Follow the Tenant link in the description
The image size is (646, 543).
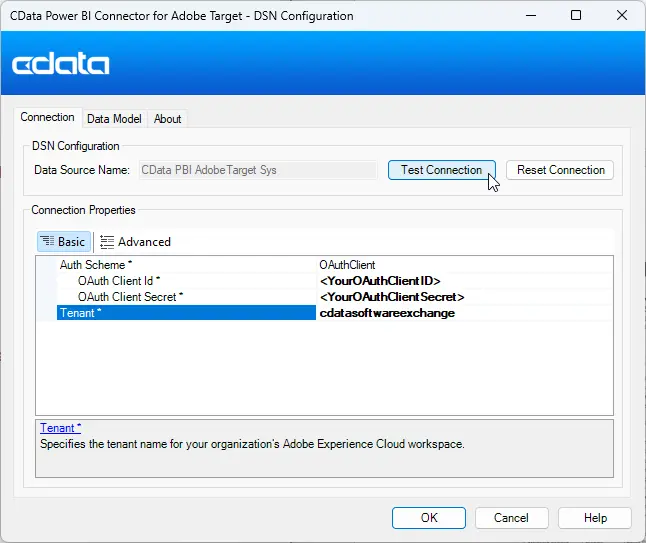[x=59, y=428]
